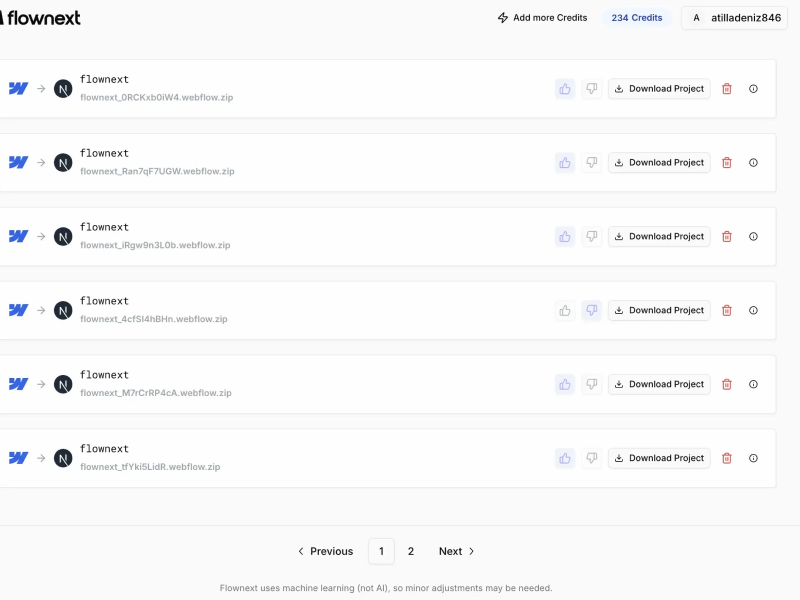View details icon for flownext_iRgw9n3L0b.webflow.zip
The height and width of the screenshot is (600, 800).
(x=753, y=237)
